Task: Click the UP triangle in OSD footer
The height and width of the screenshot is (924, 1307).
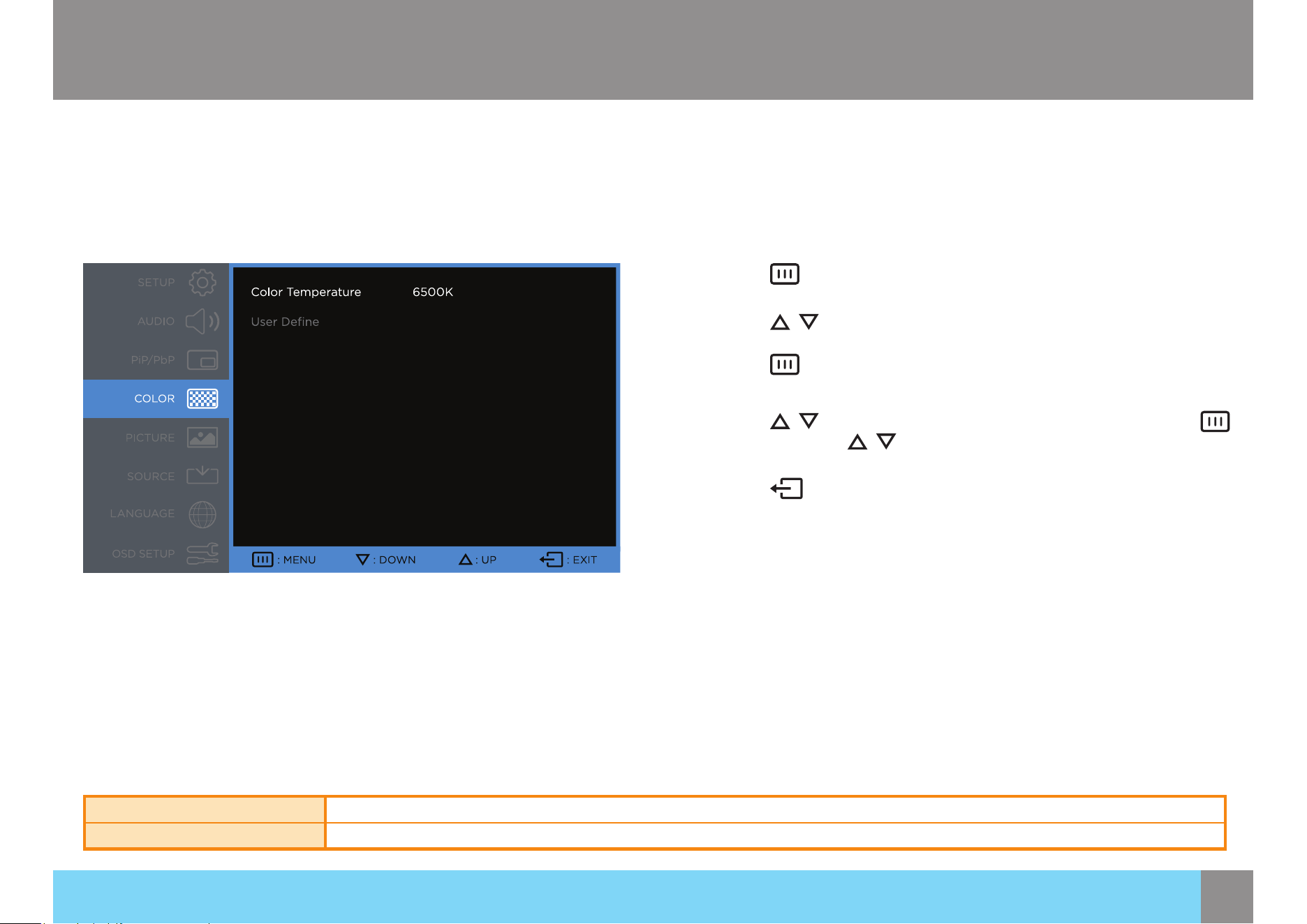Action: (466, 560)
